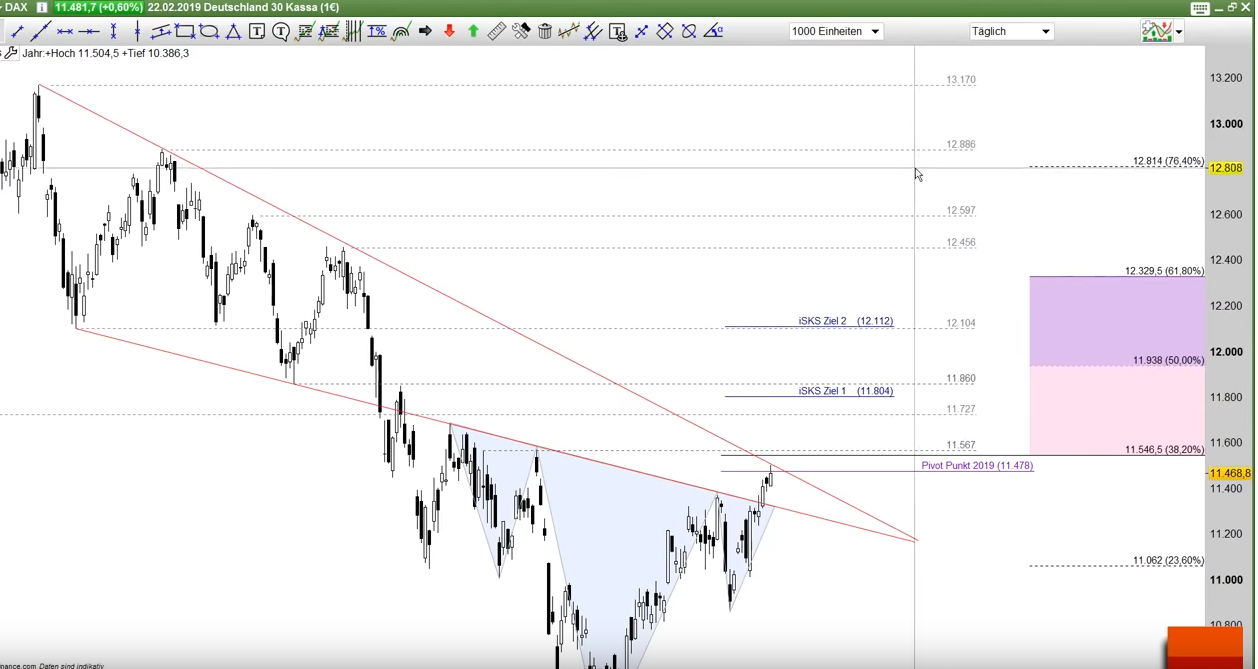
Task: Select the callout speech-bubble tool
Action: pos(281,31)
